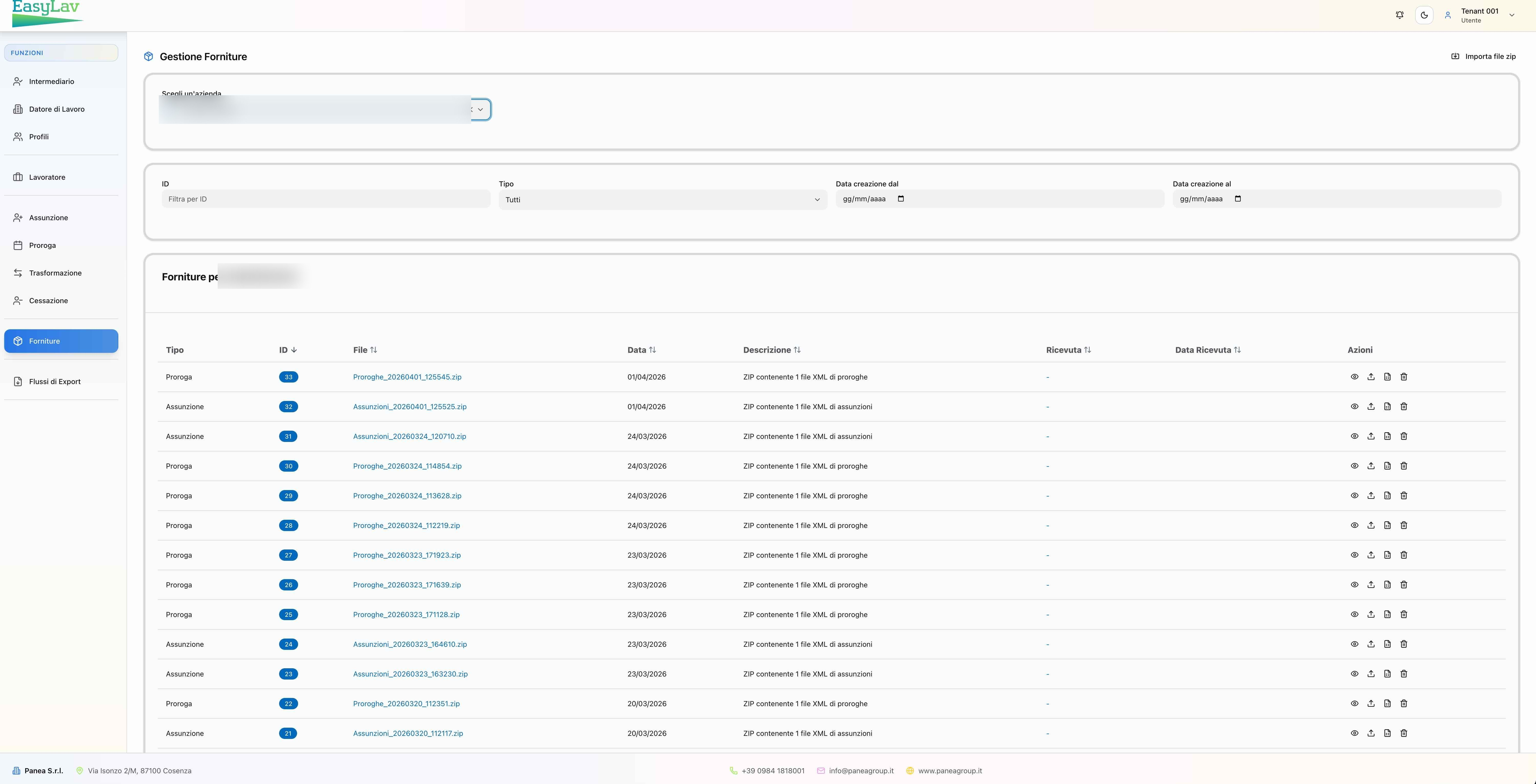Screen dimensions: 1536x784
Task: Open the Tipo filter dropdown
Action: [662, 200]
